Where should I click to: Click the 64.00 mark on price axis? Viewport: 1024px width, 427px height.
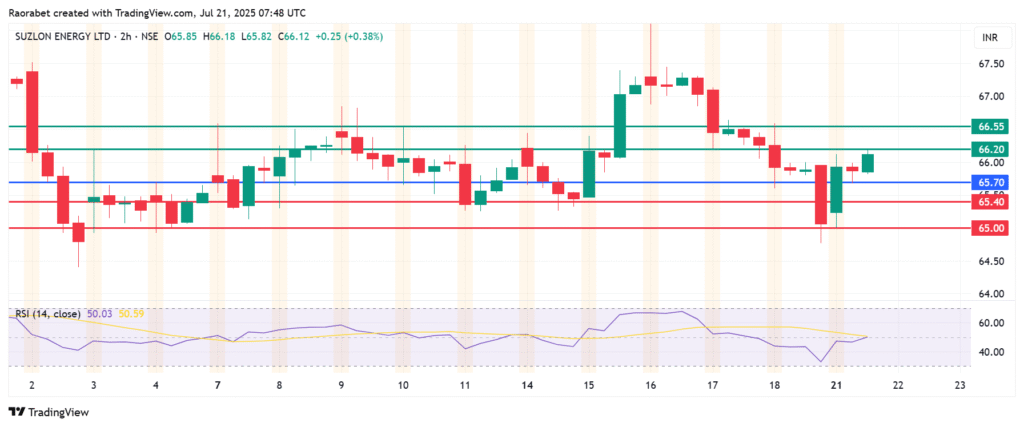coord(991,294)
